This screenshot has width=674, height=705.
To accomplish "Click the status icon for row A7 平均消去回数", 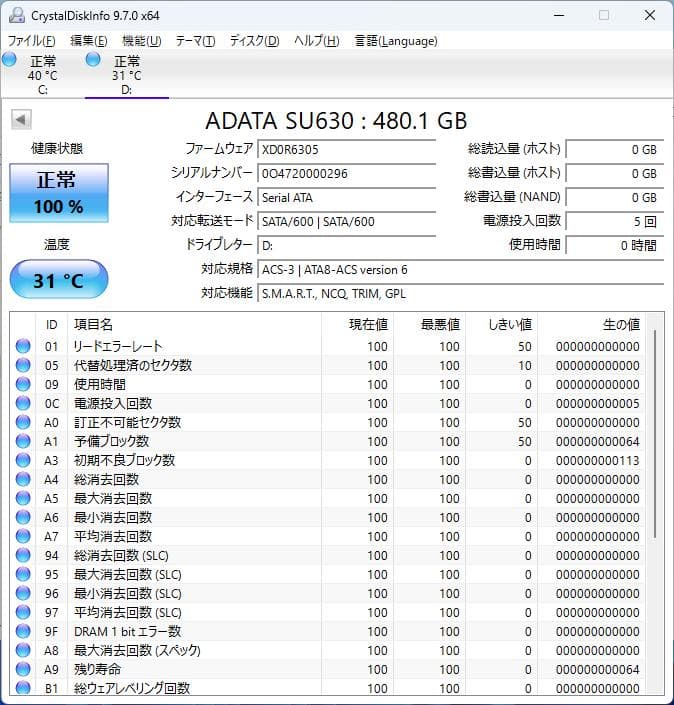I will click(23, 536).
